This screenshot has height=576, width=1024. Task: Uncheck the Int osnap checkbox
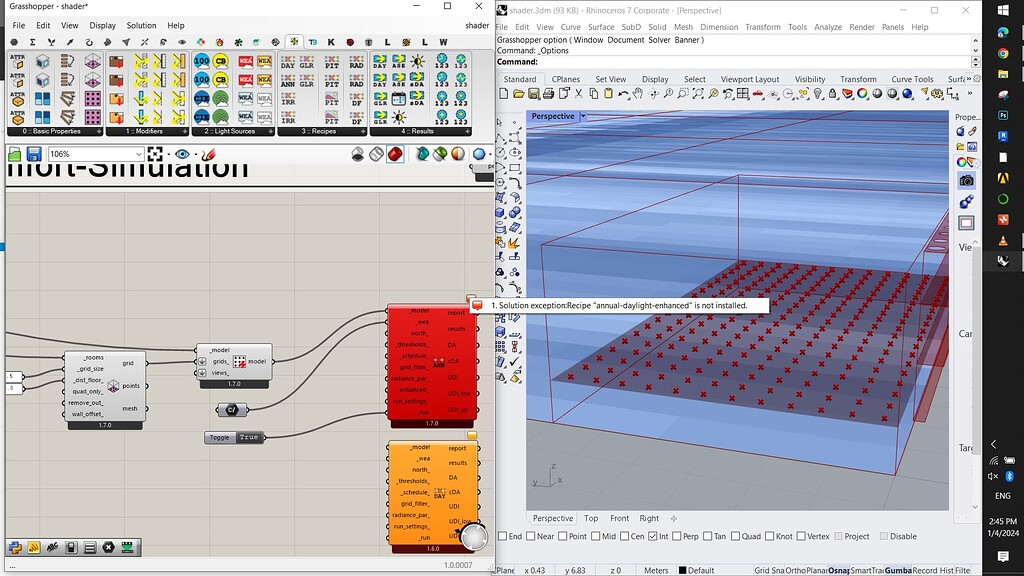click(652, 536)
